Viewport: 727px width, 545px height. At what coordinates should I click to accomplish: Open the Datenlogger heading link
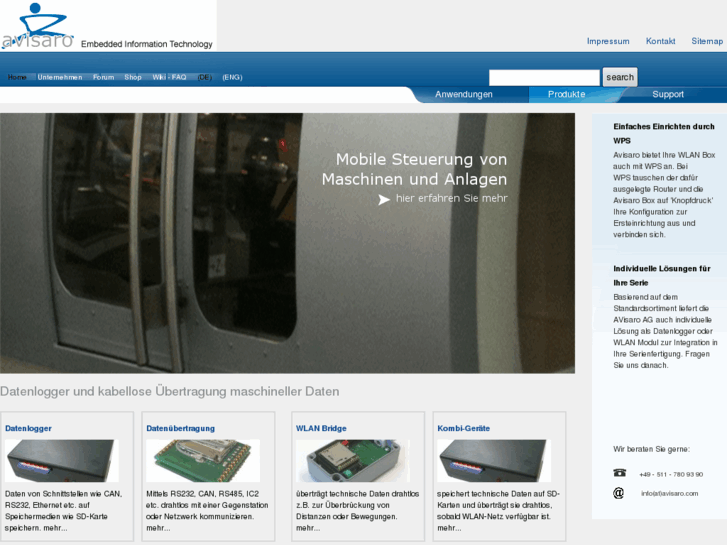click(28, 428)
